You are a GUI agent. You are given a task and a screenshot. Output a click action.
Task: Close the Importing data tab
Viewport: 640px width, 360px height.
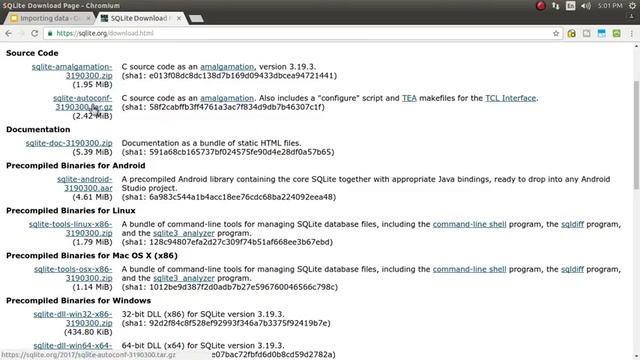pyautogui.click(x=88, y=18)
